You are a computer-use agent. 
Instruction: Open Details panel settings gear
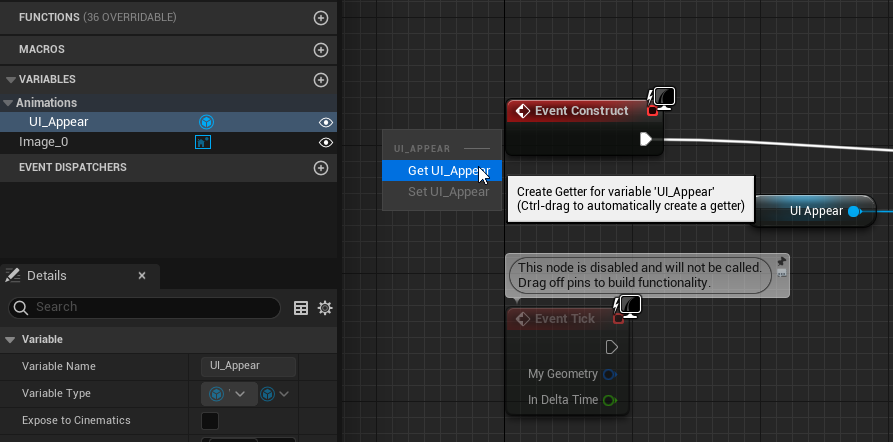pyautogui.click(x=325, y=308)
